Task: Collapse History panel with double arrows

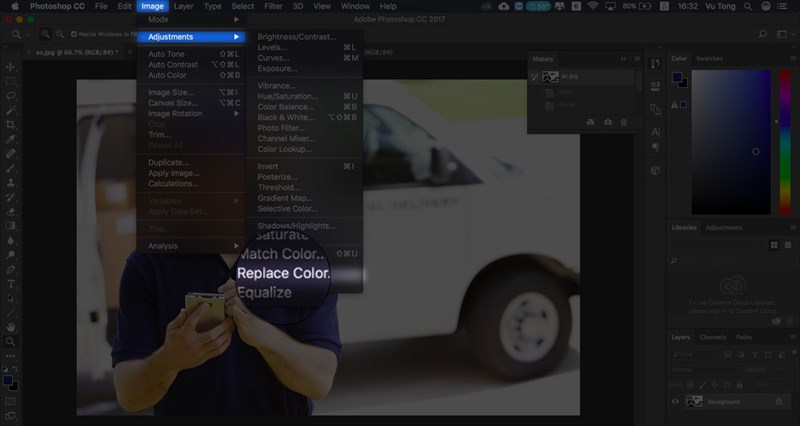Action: (x=623, y=59)
